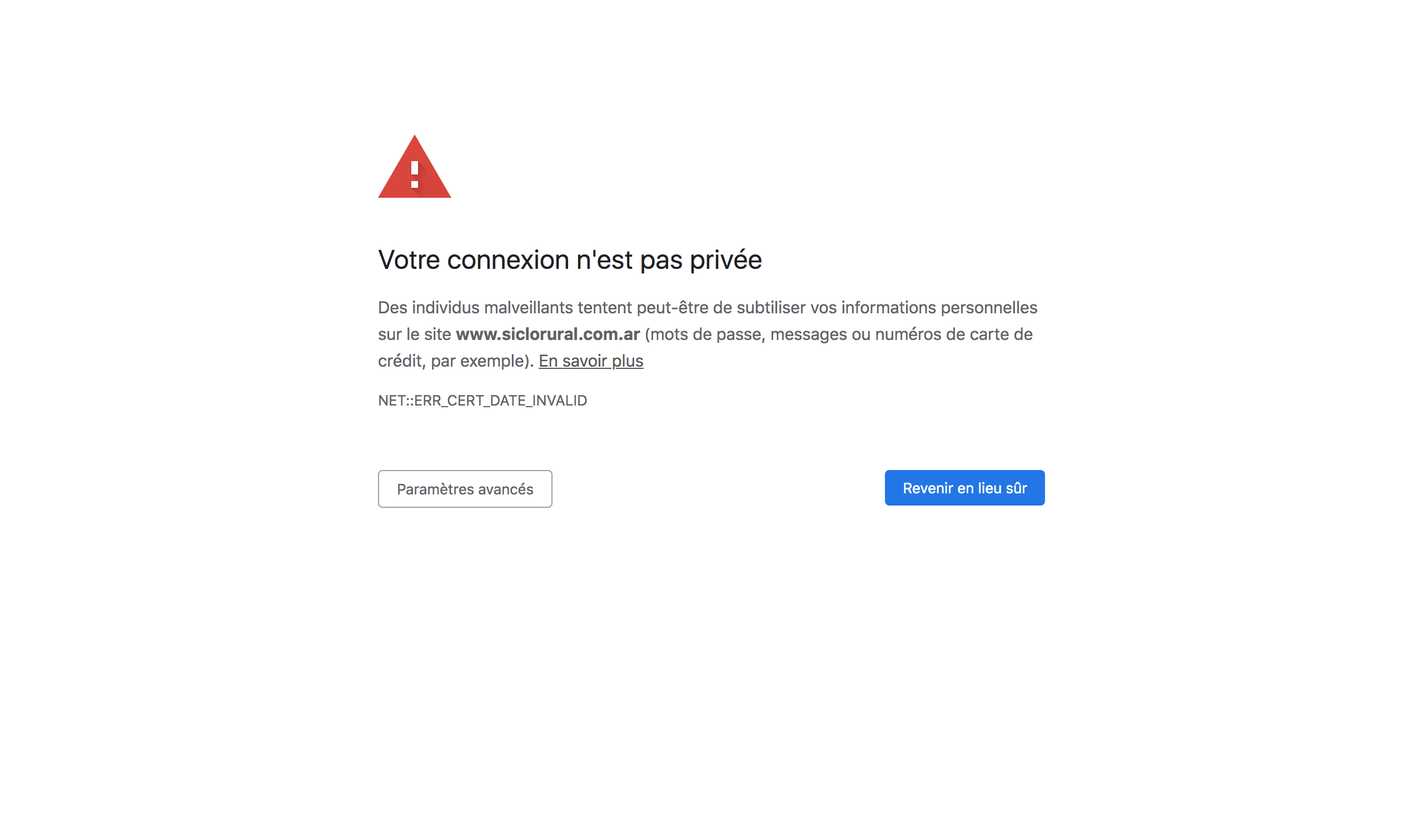
Task: Click 'numéros de carte de' text
Action: [x=953, y=334]
